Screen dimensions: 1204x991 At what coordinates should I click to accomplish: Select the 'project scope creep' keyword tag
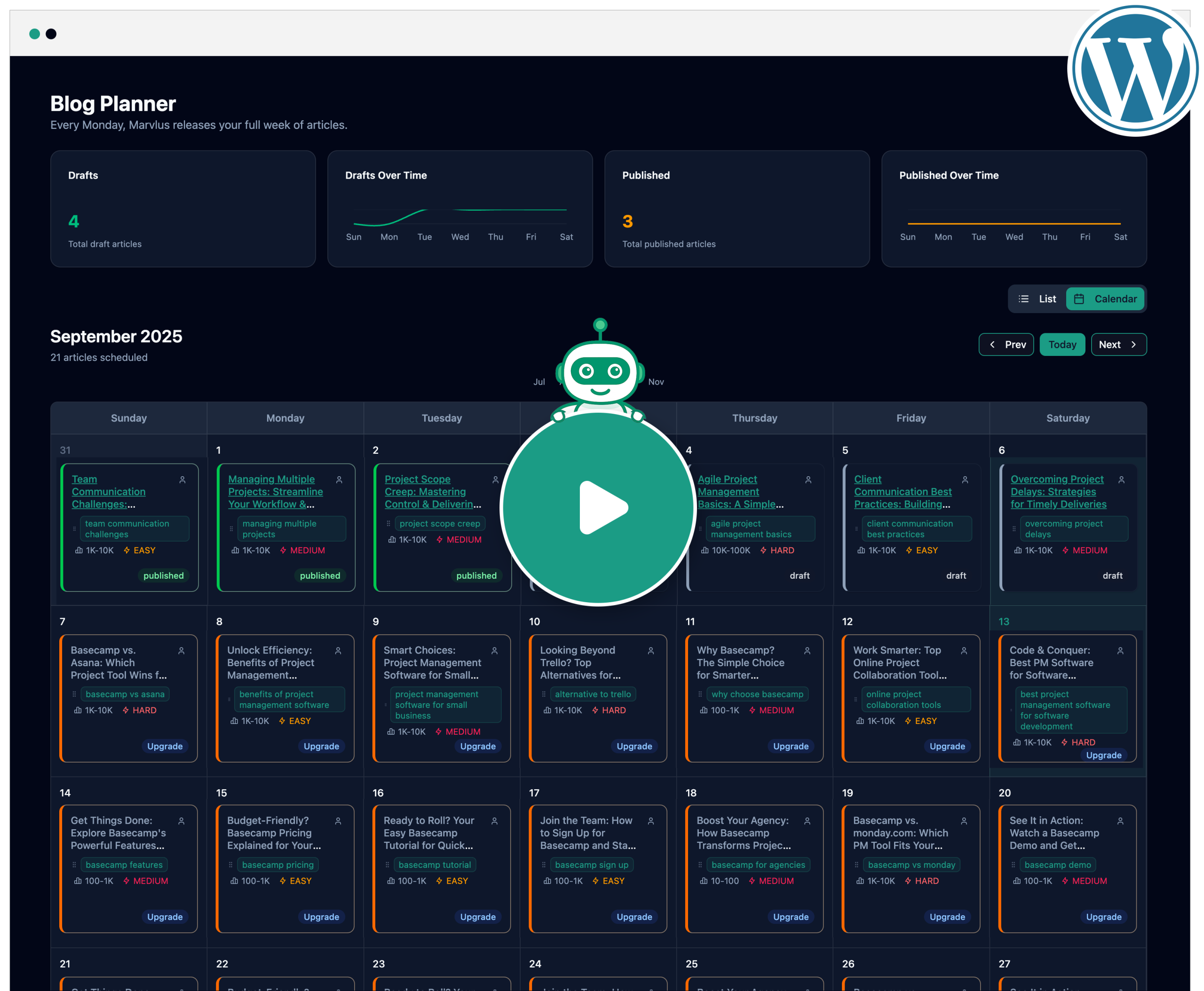coord(440,524)
